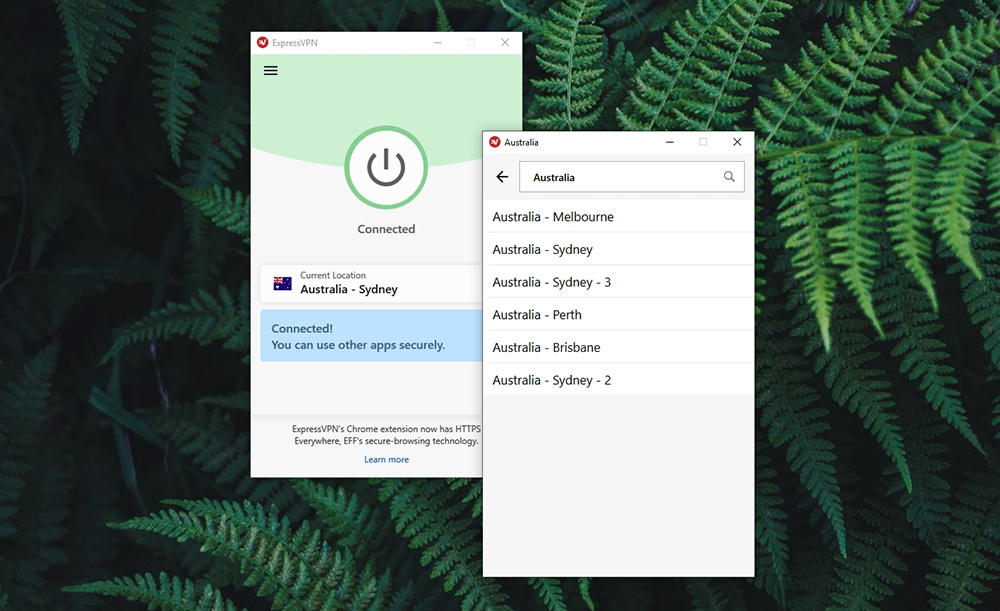Pick Australia - Perth server
Image resolution: width=1000 pixels, height=611 pixels.
tap(537, 314)
